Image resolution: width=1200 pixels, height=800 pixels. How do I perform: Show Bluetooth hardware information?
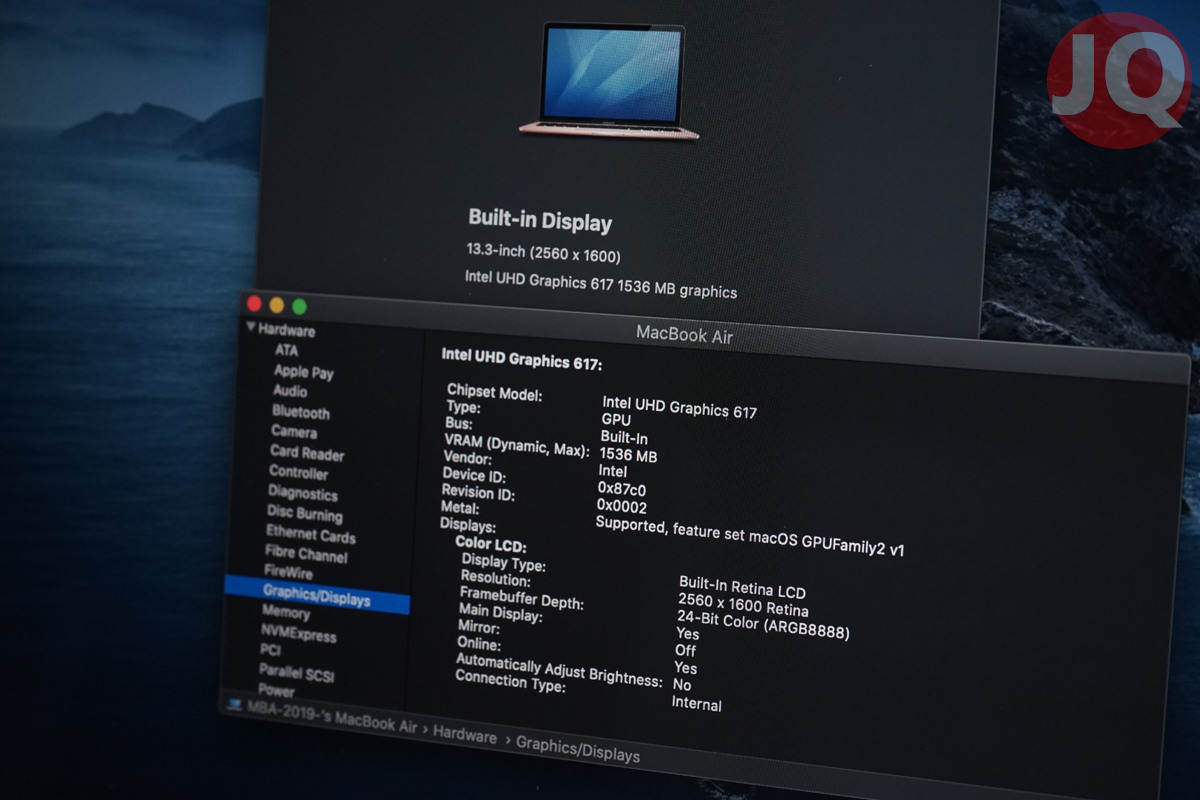[301, 412]
